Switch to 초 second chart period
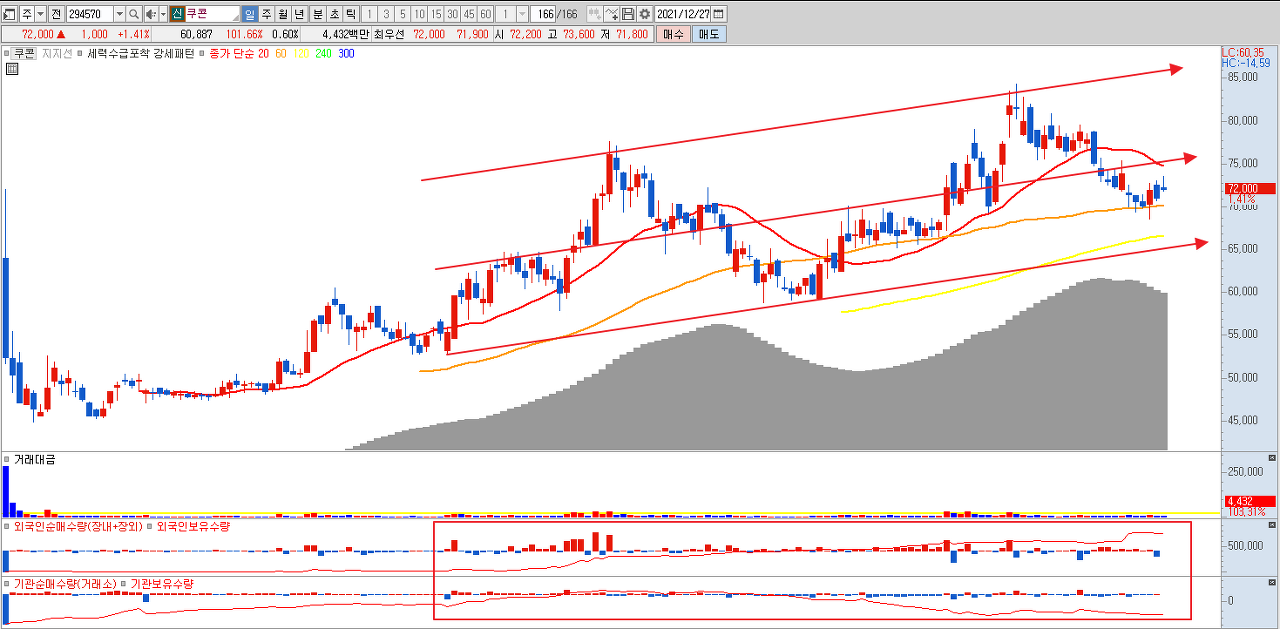Screen dimensions: 1280x629 [334, 14]
